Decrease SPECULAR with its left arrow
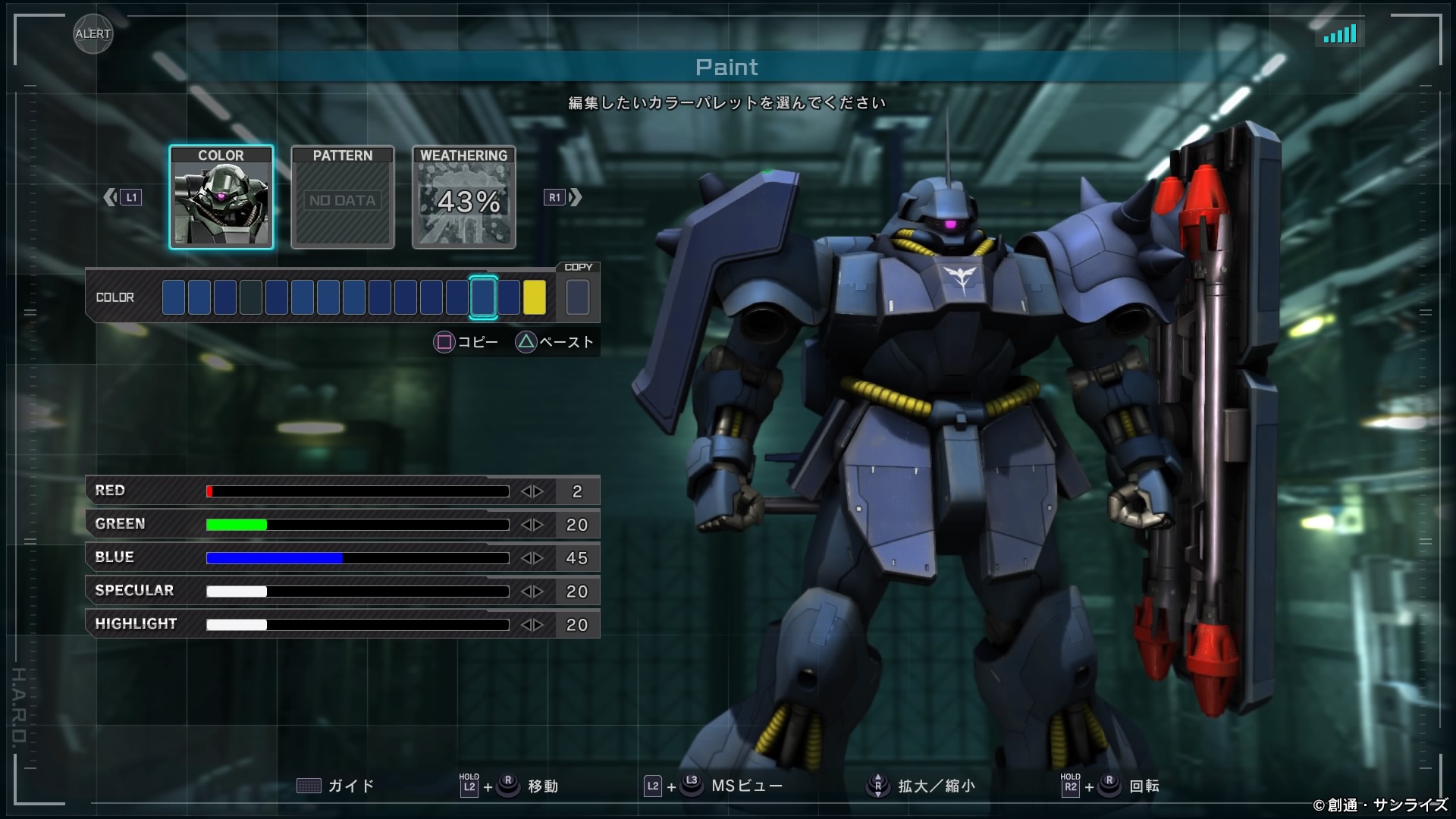This screenshot has height=819, width=1456. click(x=526, y=591)
